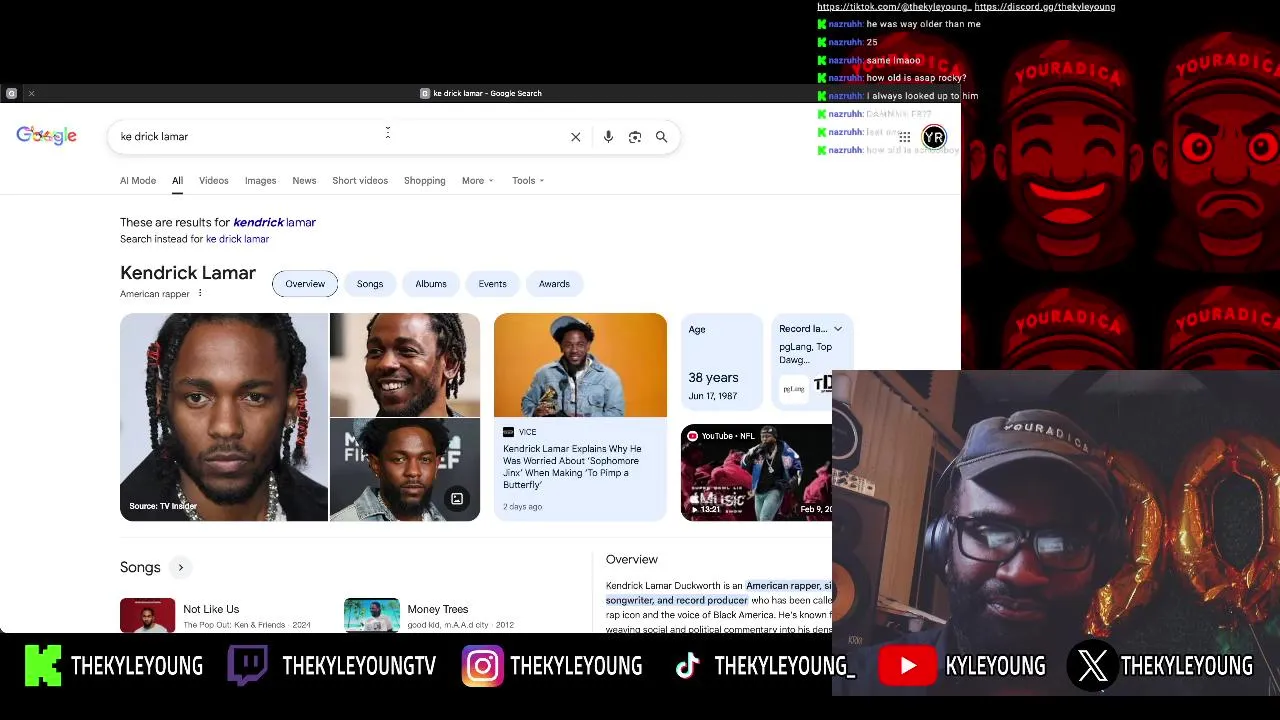The height and width of the screenshot is (720, 1280).
Task: Click the tiktok.com/@thekyleyoung_ link
Action: click(894, 7)
